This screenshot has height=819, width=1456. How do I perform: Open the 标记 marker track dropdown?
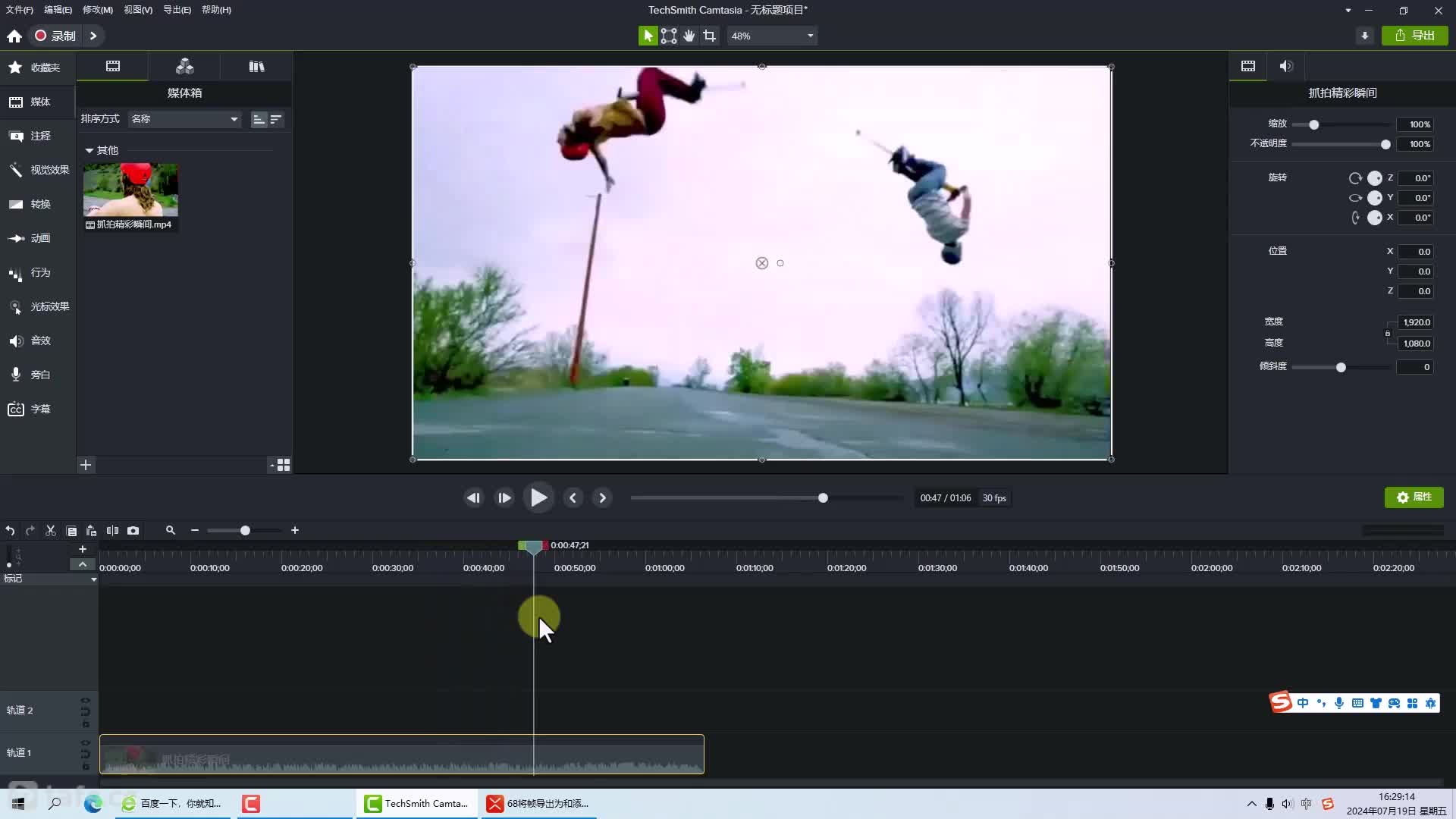(x=93, y=579)
